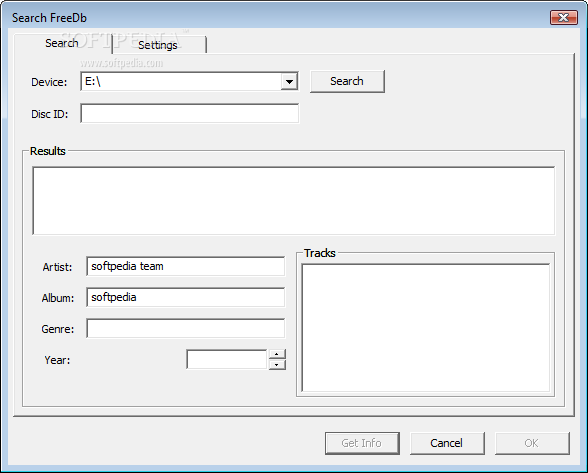Click the Album field containing softpedia

tap(185, 297)
